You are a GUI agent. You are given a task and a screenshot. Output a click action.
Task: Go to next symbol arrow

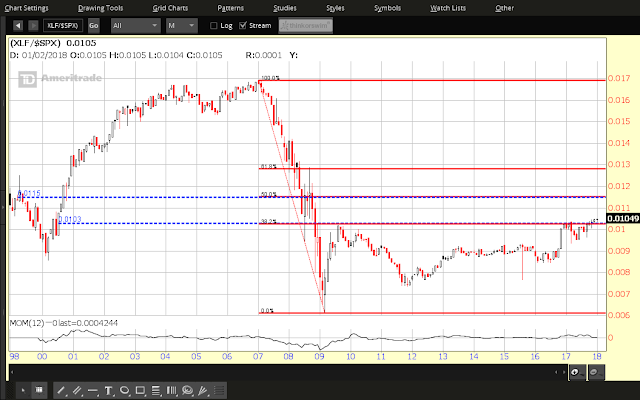pos(33,26)
